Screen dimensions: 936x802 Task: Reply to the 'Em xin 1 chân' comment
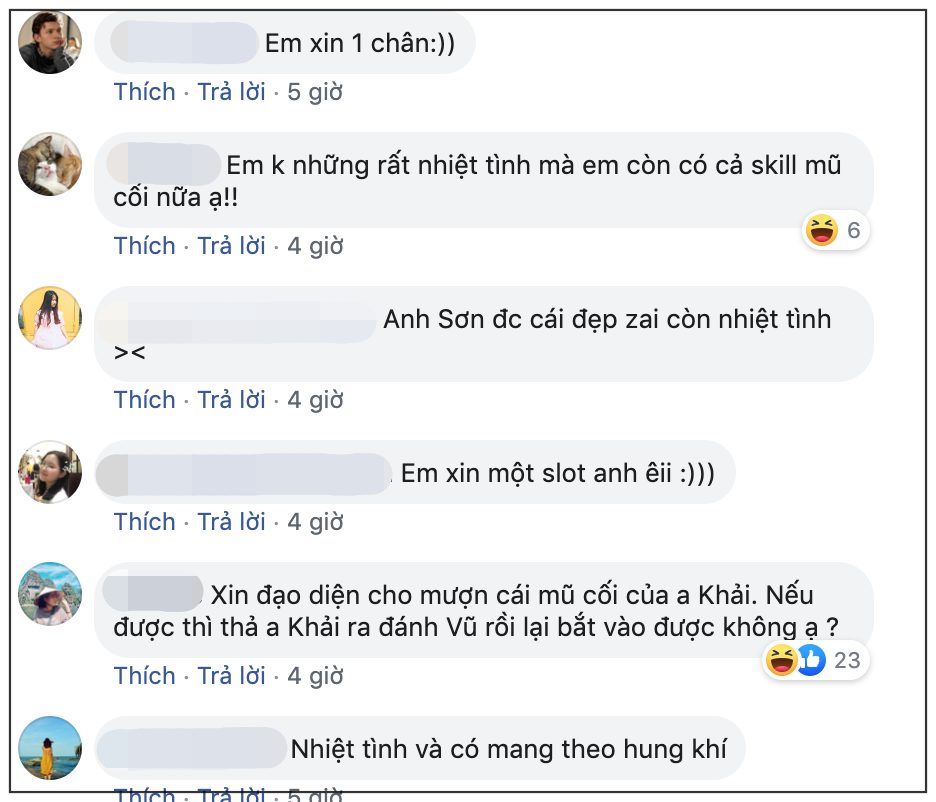pos(231,92)
